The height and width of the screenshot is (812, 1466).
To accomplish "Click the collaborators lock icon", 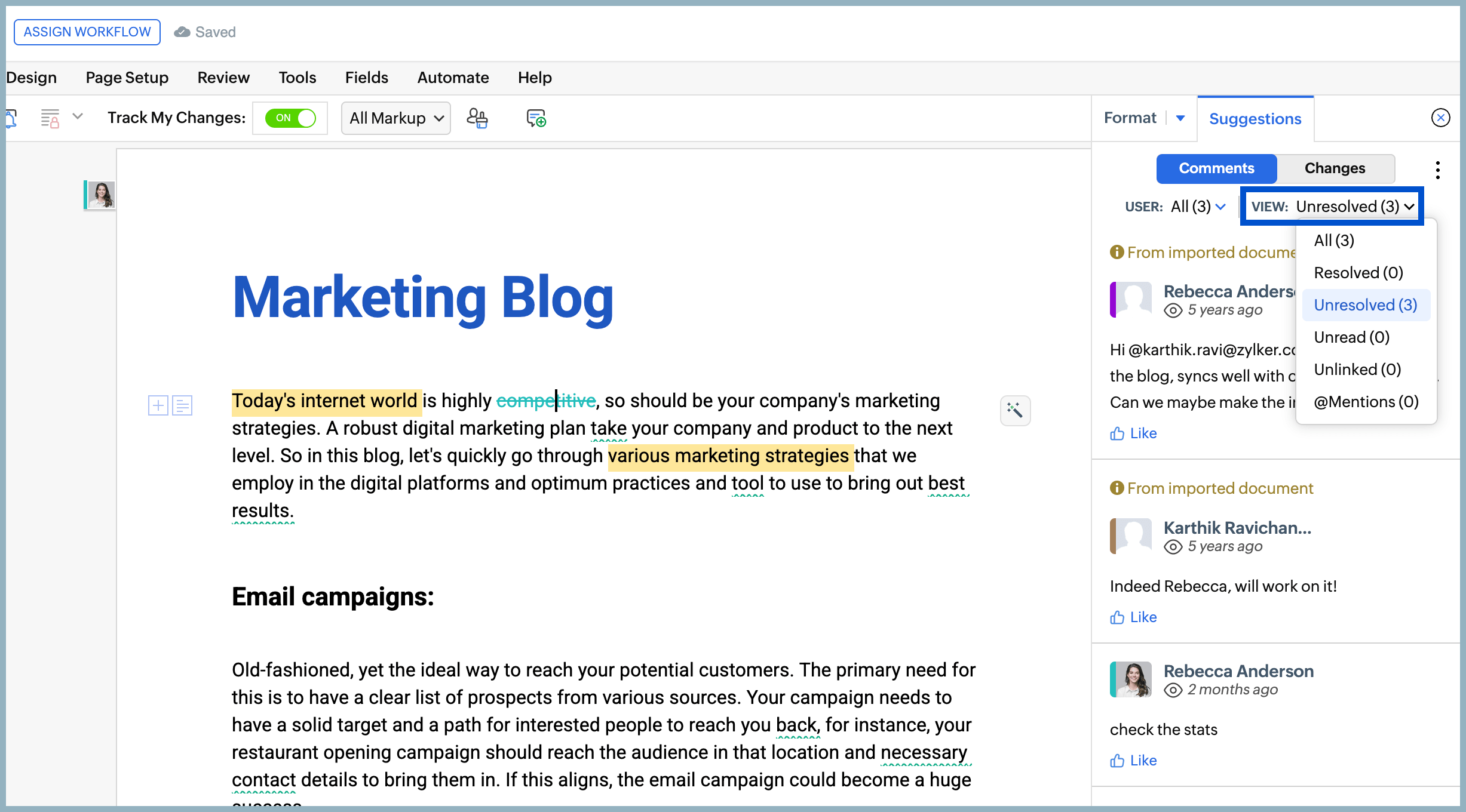I will click(x=477, y=118).
